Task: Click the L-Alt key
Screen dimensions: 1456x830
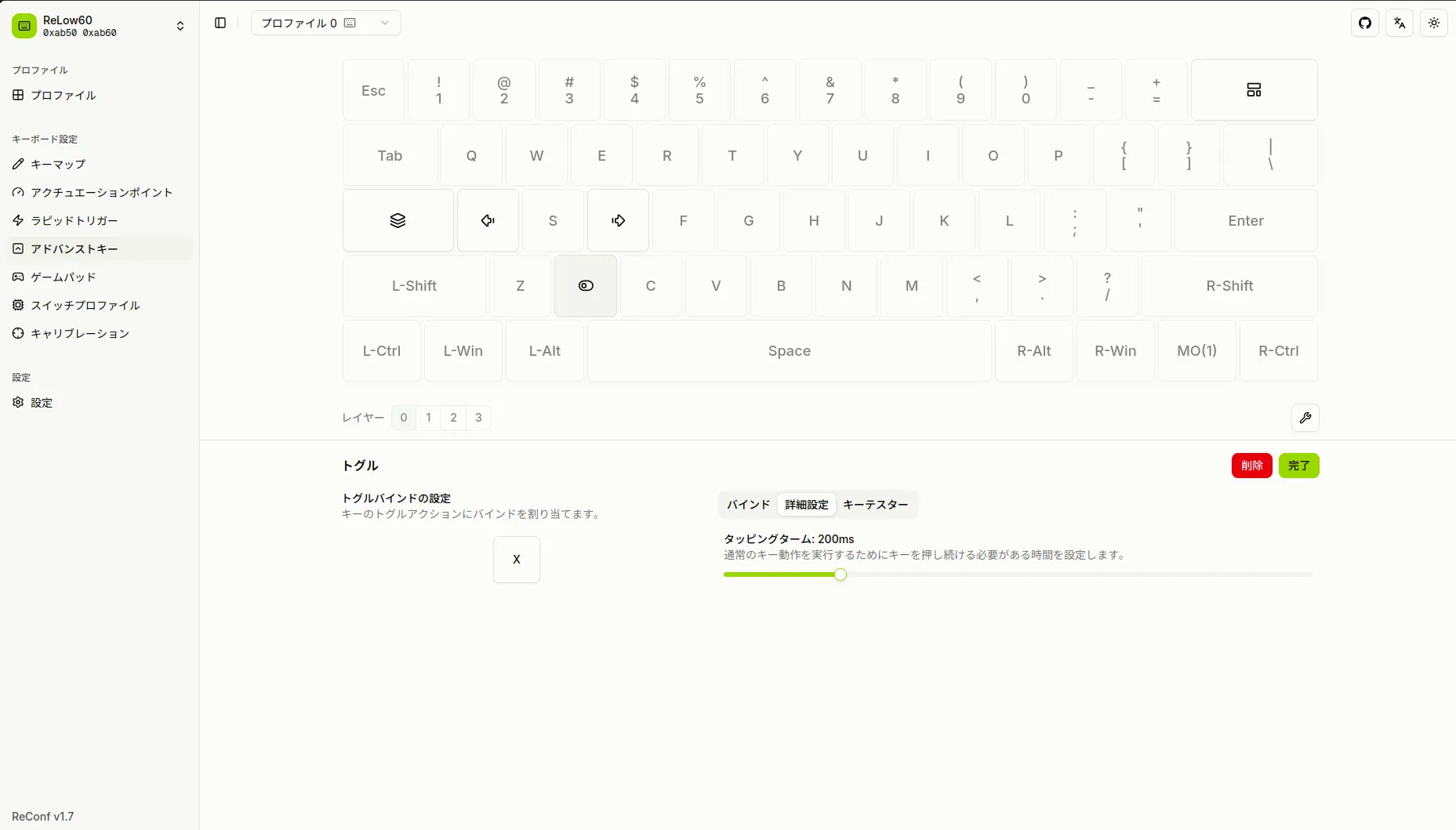Action: pos(545,350)
